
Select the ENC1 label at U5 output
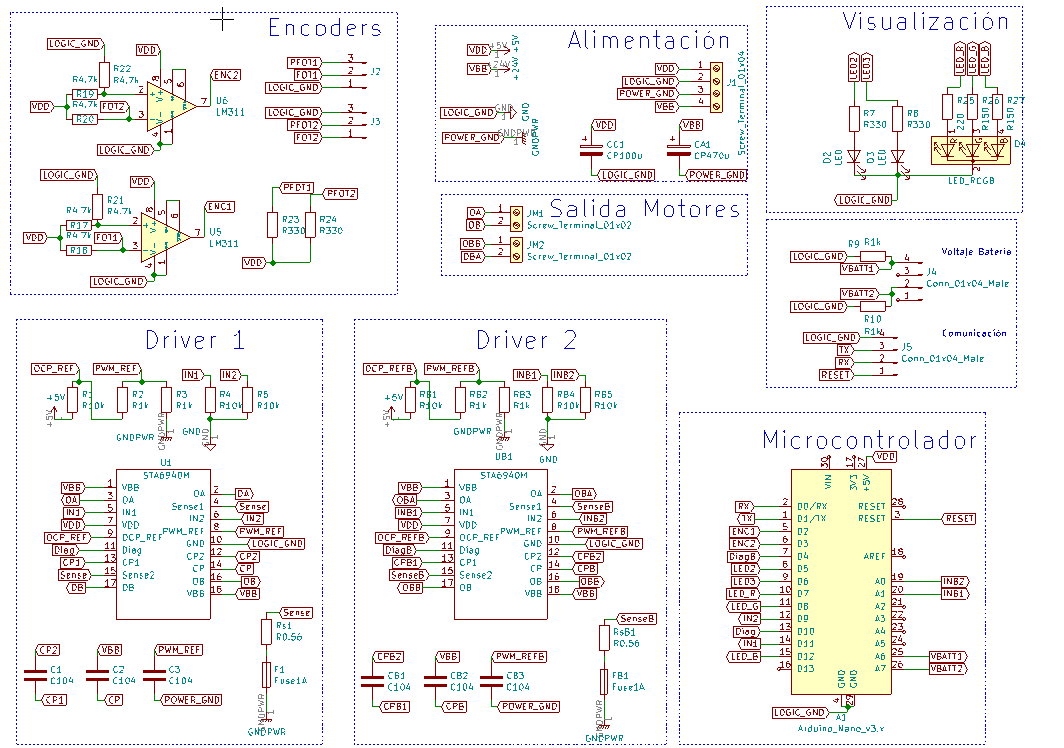(219, 206)
